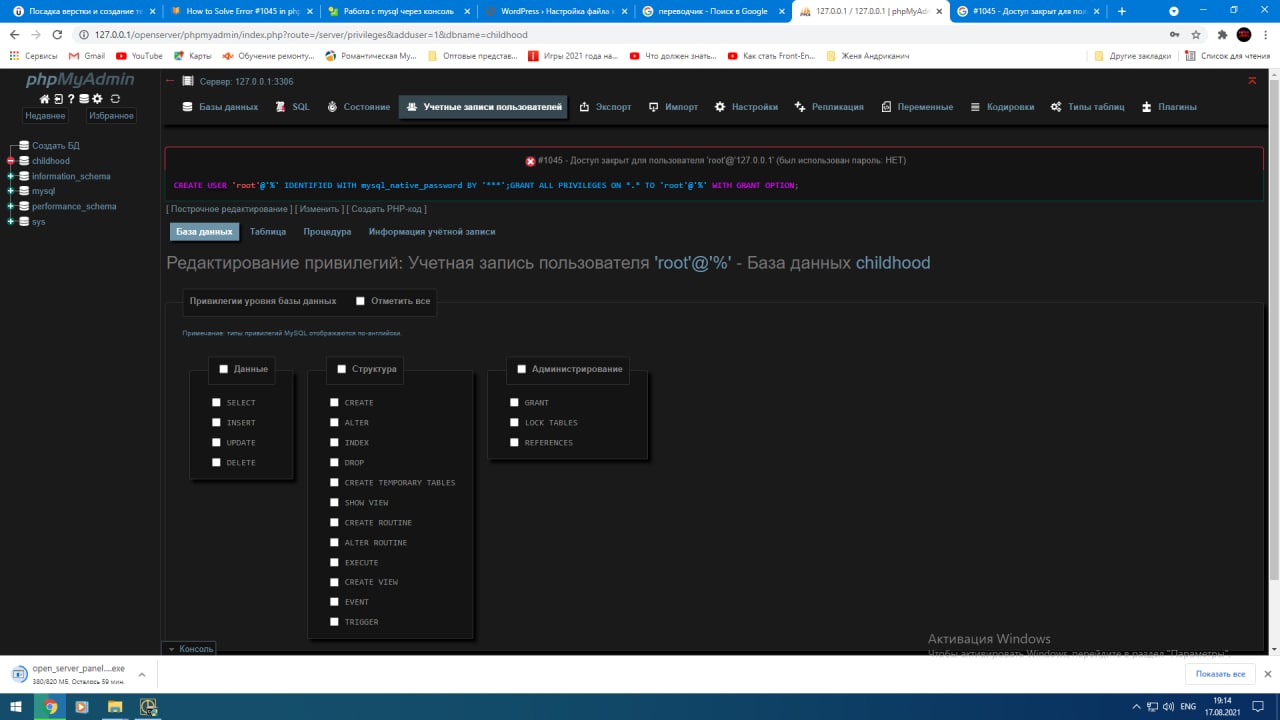The image size is (1280, 720).
Task: Bookmark the page with the star icon
Action: [1196, 34]
